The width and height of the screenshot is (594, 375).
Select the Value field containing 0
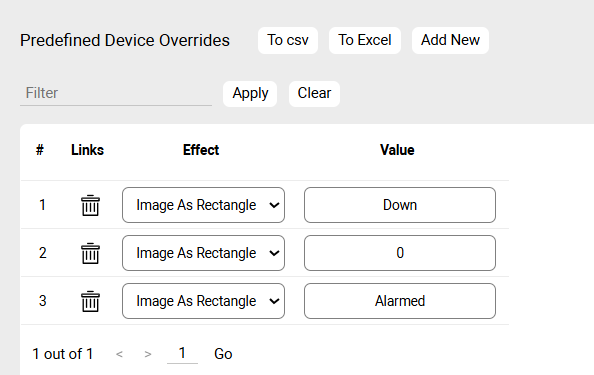click(x=400, y=253)
